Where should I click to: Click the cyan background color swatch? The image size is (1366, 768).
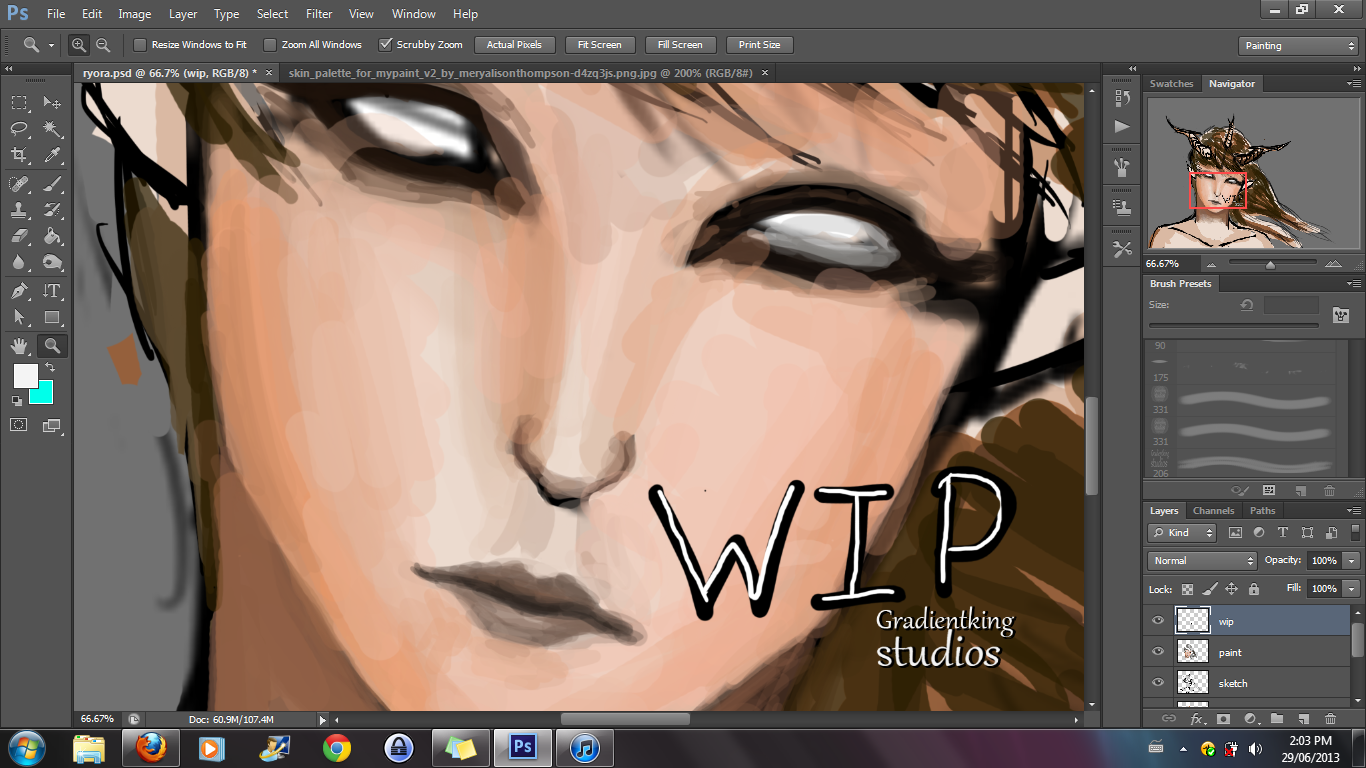tap(42, 392)
